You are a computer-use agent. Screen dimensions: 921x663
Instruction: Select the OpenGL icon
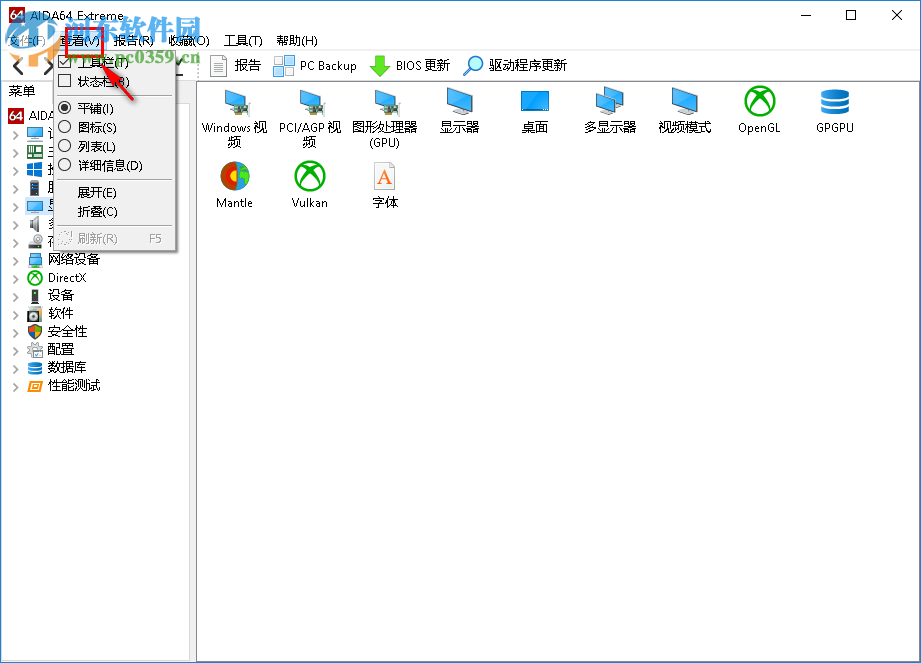(758, 110)
